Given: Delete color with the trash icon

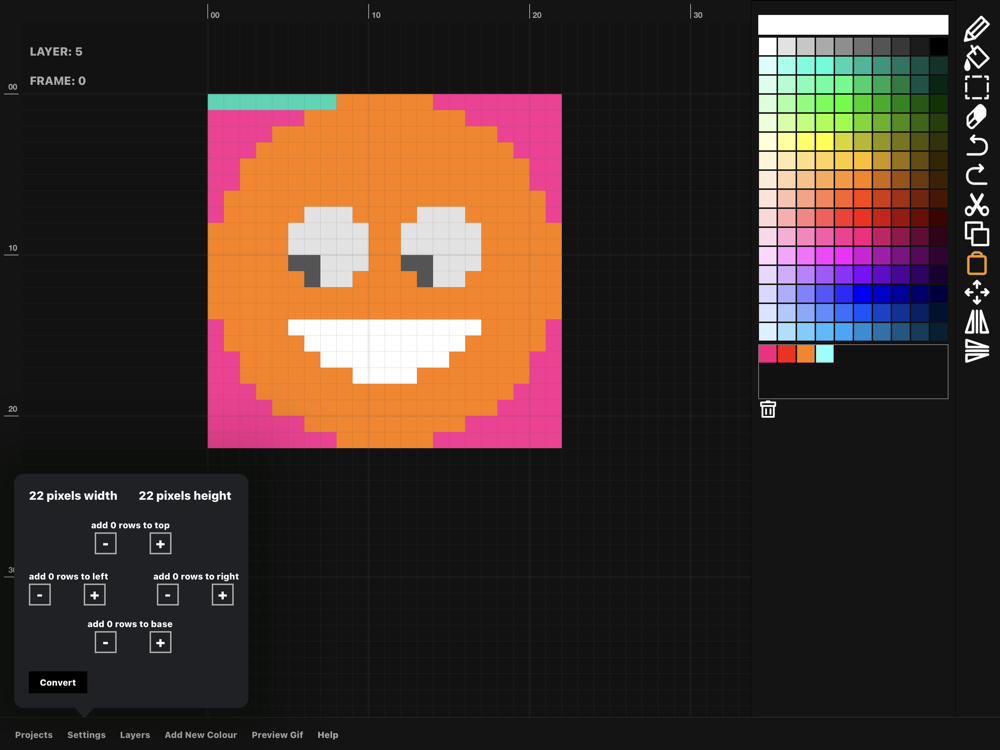Looking at the screenshot, I should pyautogui.click(x=768, y=409).
